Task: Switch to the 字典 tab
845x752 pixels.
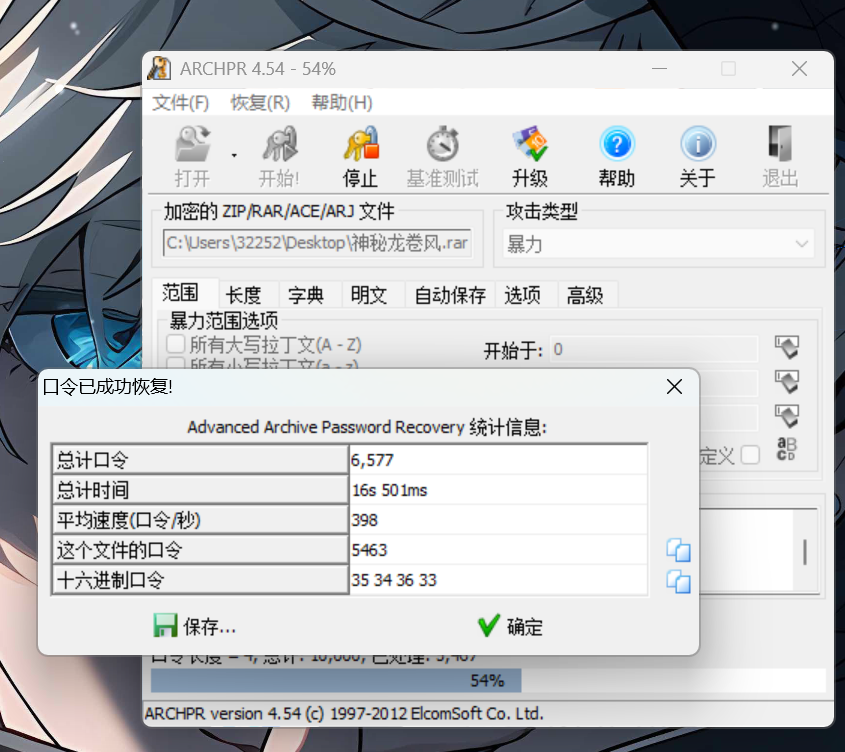Action: 306,295
